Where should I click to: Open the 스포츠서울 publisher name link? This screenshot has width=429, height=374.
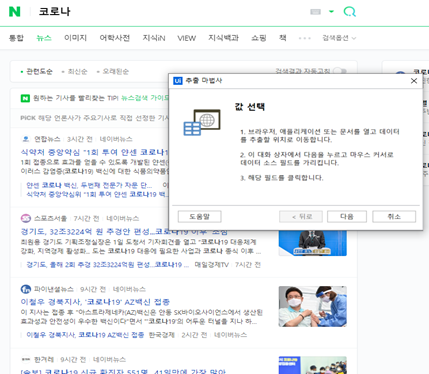click(50, 218)
